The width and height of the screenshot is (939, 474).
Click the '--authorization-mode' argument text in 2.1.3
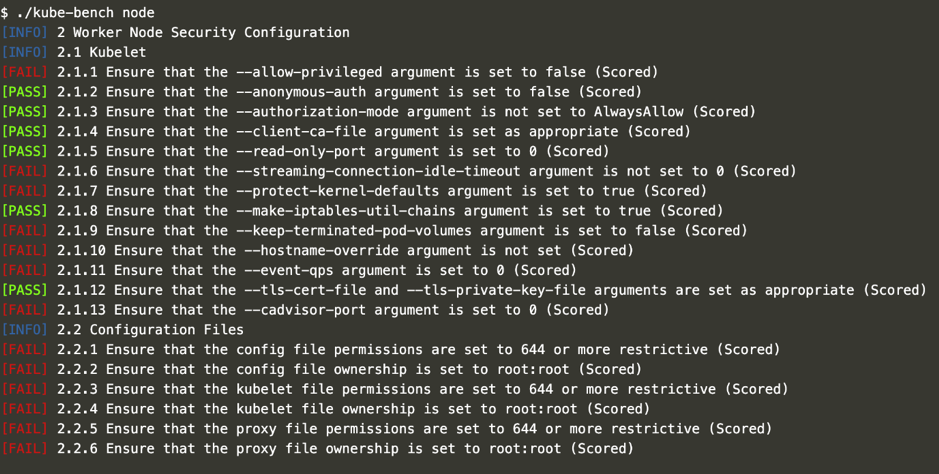[318, 112]
